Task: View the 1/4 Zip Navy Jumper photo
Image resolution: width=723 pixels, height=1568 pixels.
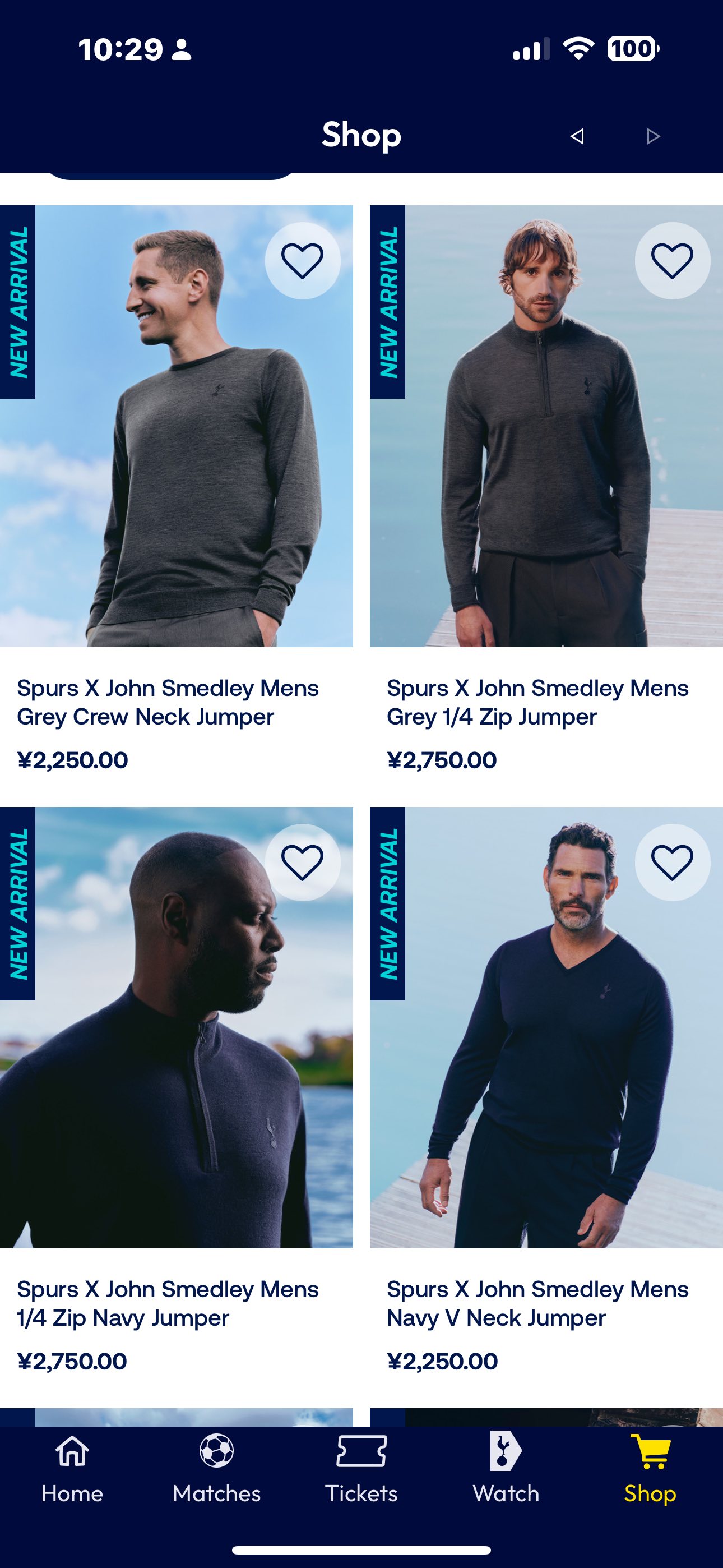Action: 177,1027
